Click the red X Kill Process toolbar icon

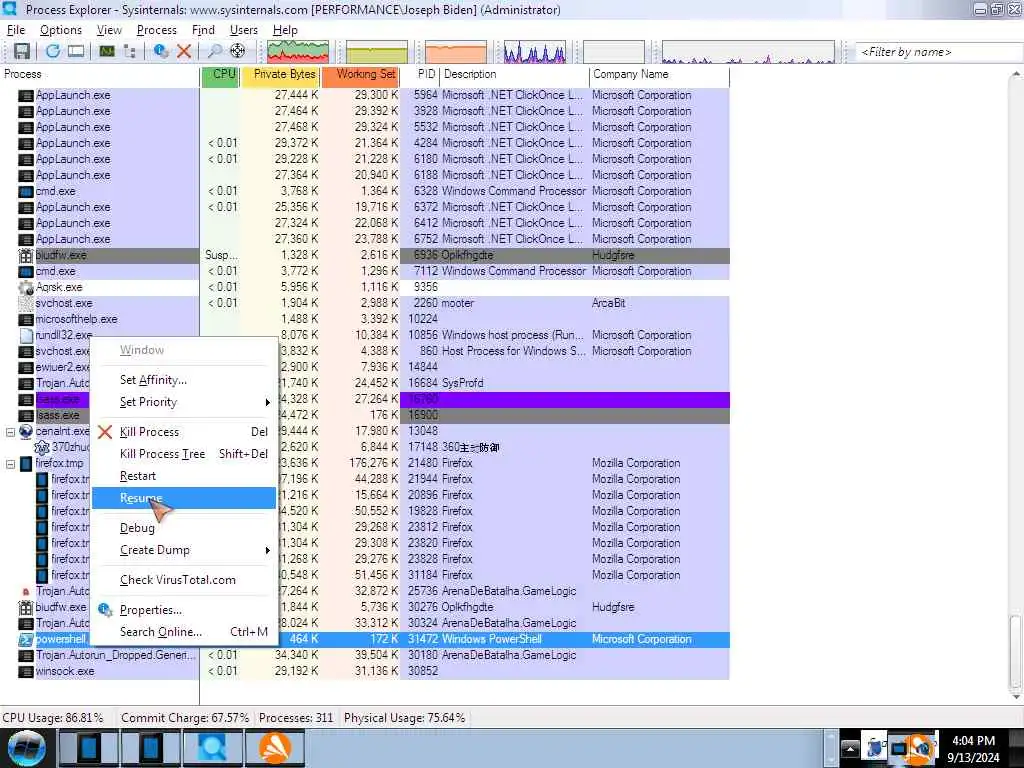click(184, 51)
